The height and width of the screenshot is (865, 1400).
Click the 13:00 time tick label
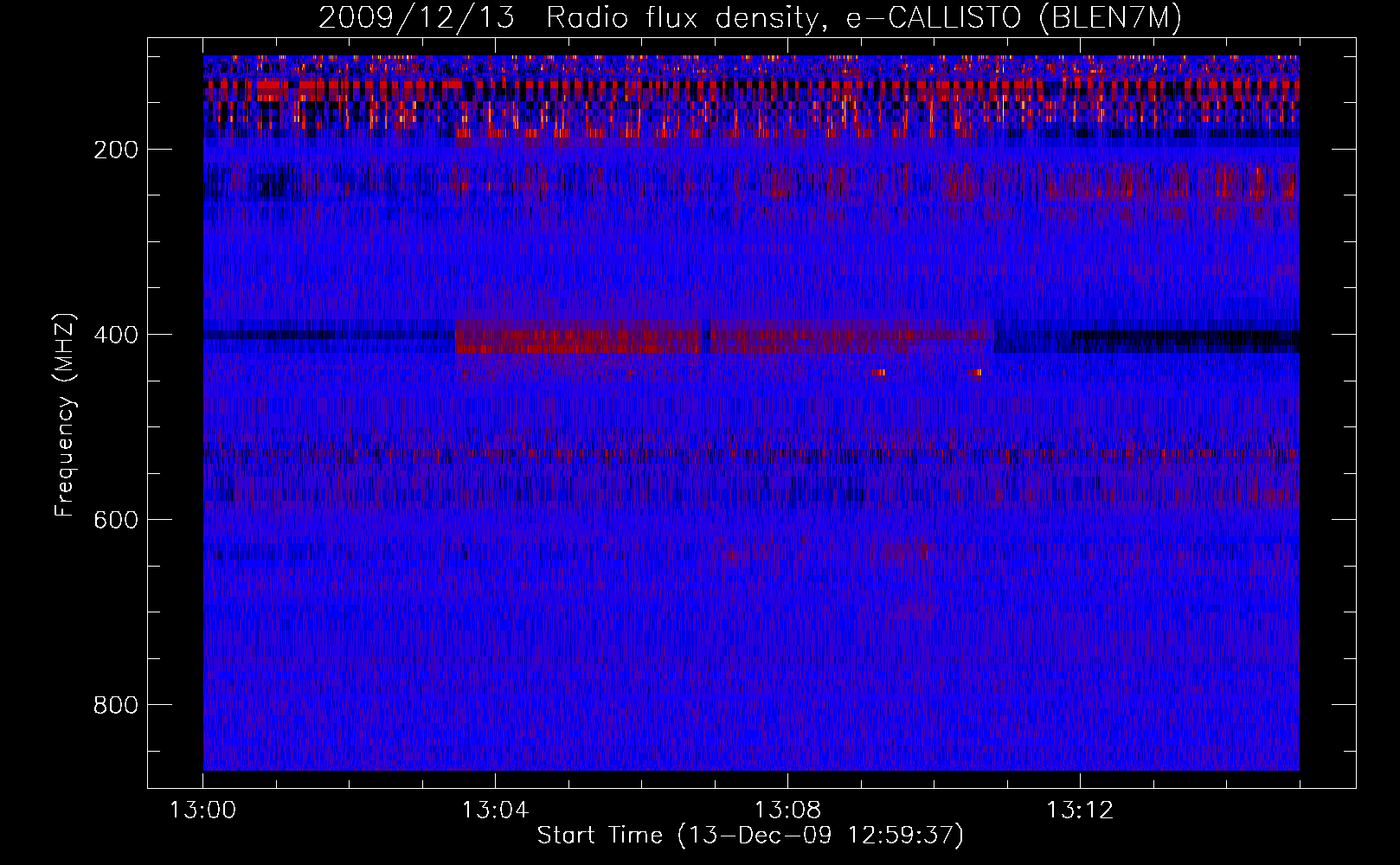[203, 811]
